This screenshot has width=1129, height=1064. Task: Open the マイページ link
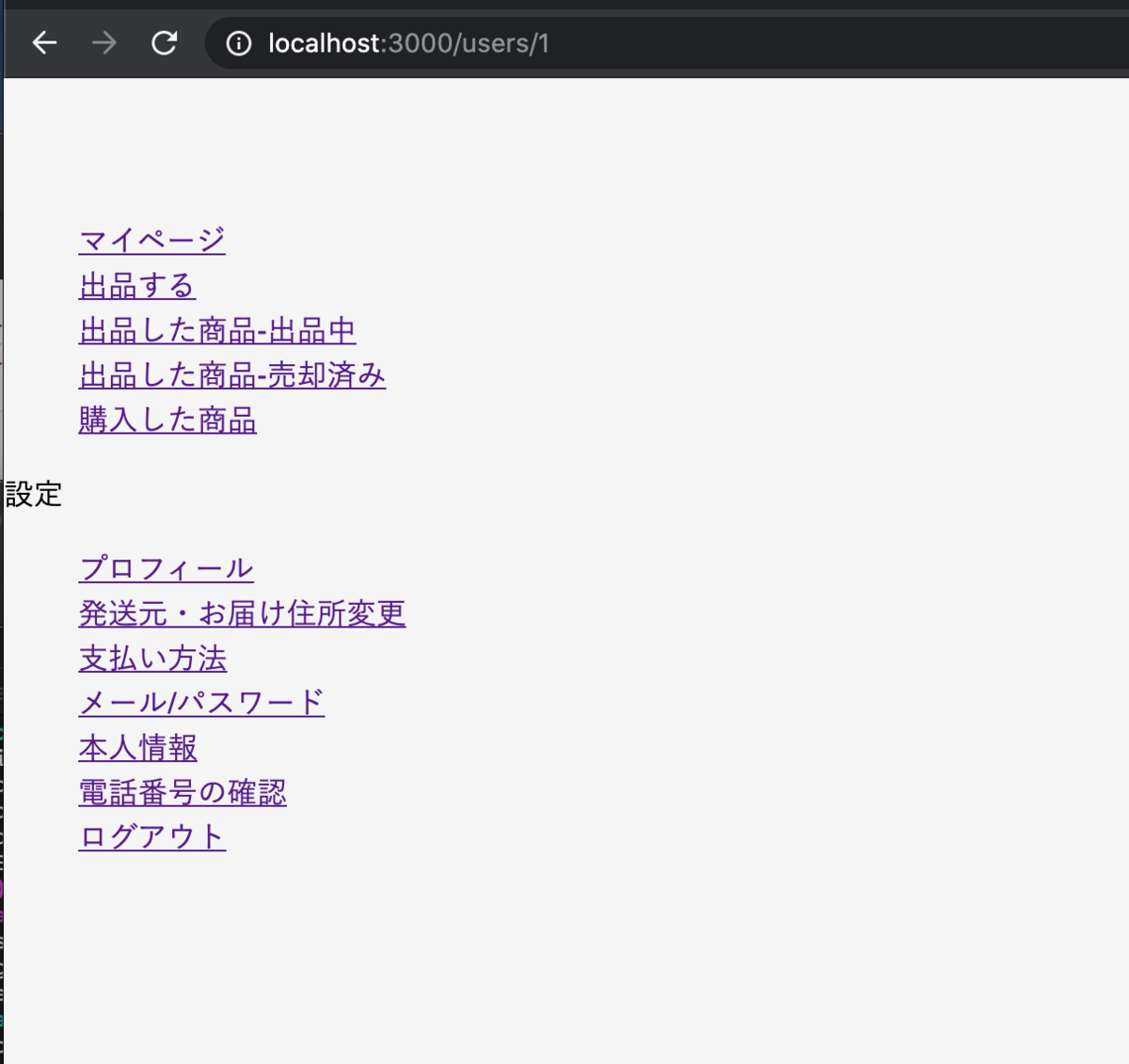coord(152,240)
